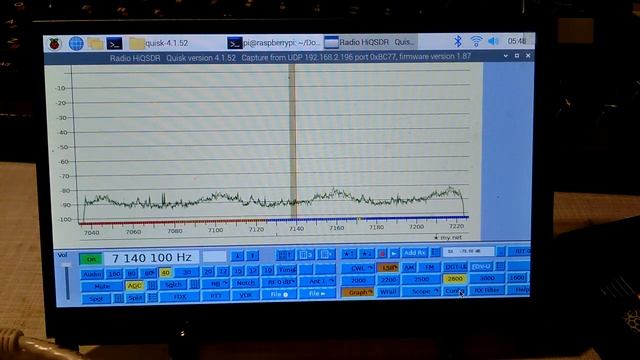Click the play recording arrow button
This screenshot has height=360, width=640.
394,253
